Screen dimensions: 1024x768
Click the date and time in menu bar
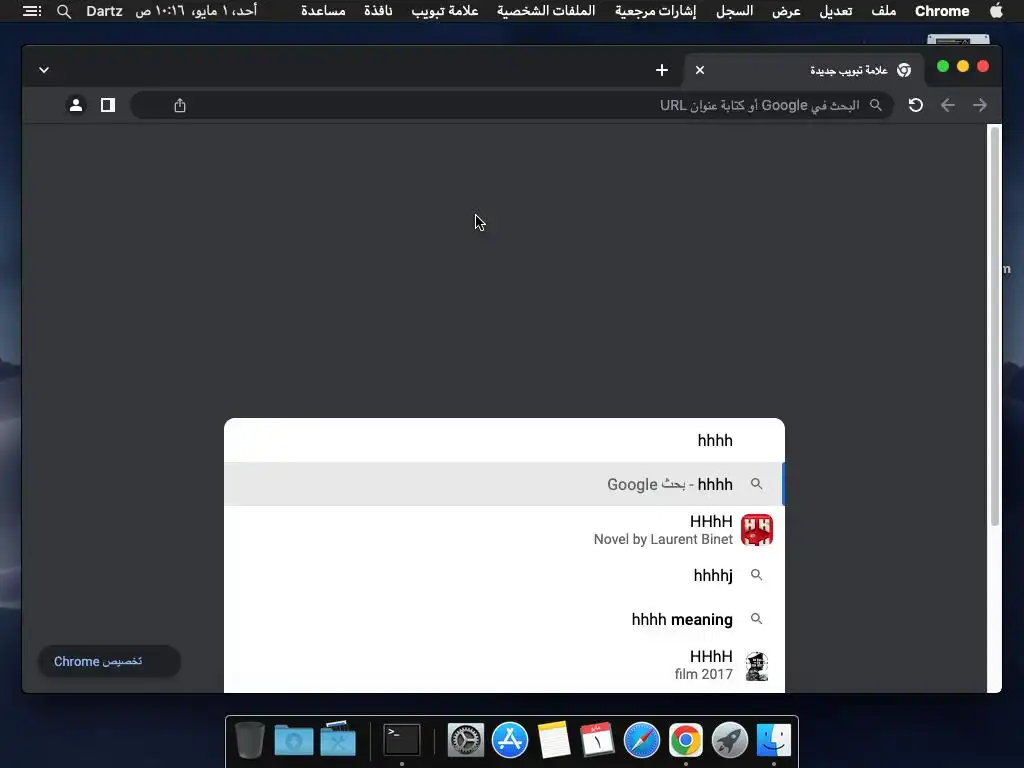pos(196,11)
